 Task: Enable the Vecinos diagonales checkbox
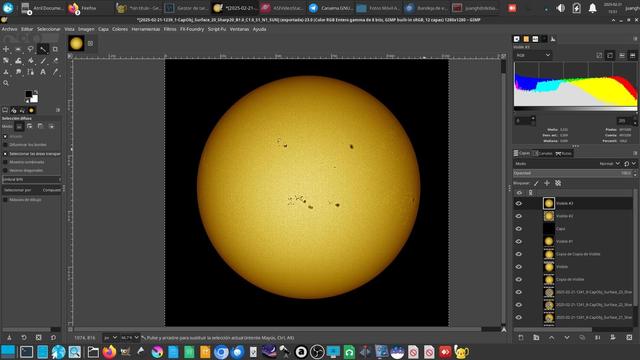point(5,170)
